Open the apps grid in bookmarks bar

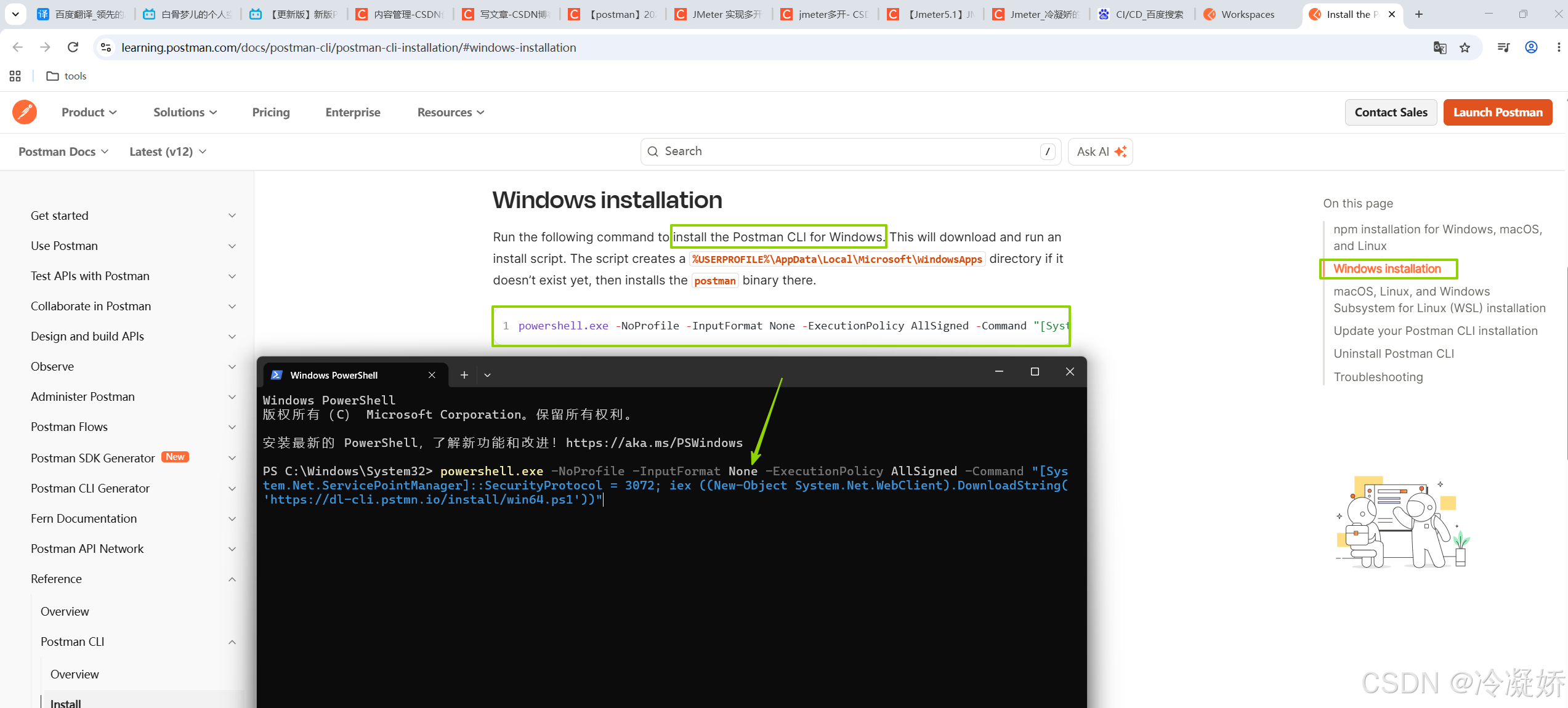click(15, 76)
